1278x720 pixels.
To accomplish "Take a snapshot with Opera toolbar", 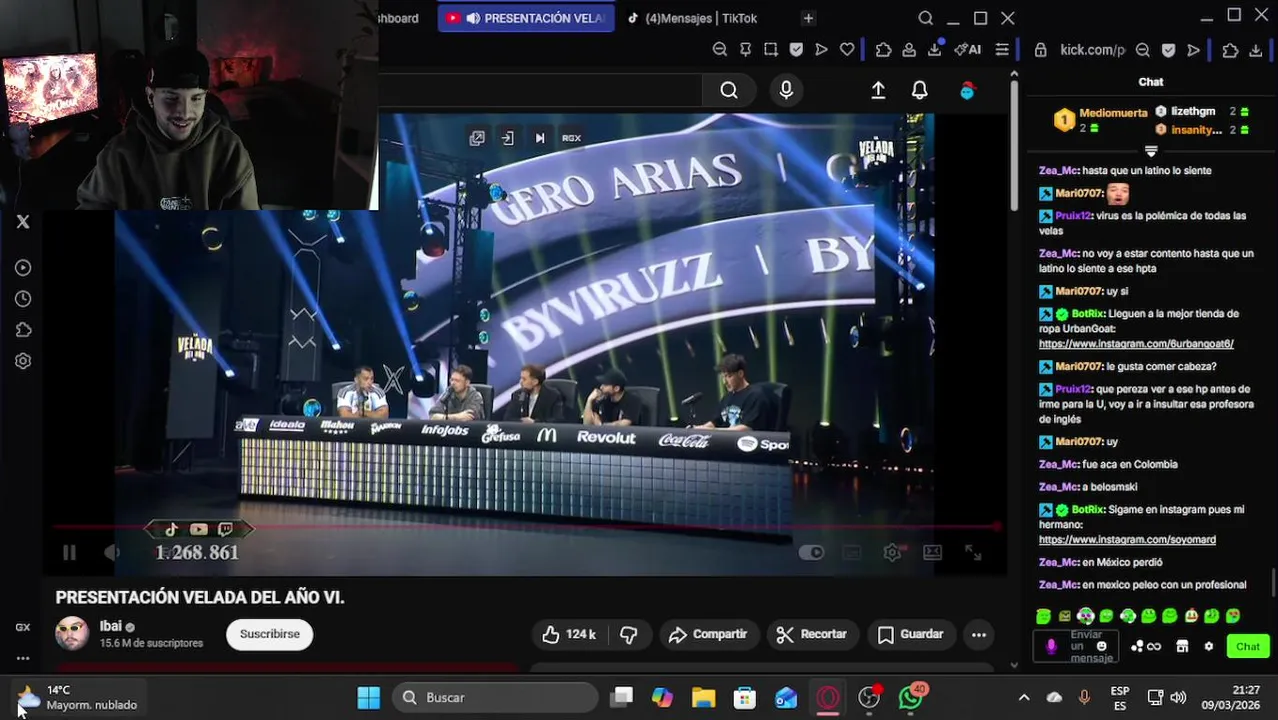I will [771, 49].
